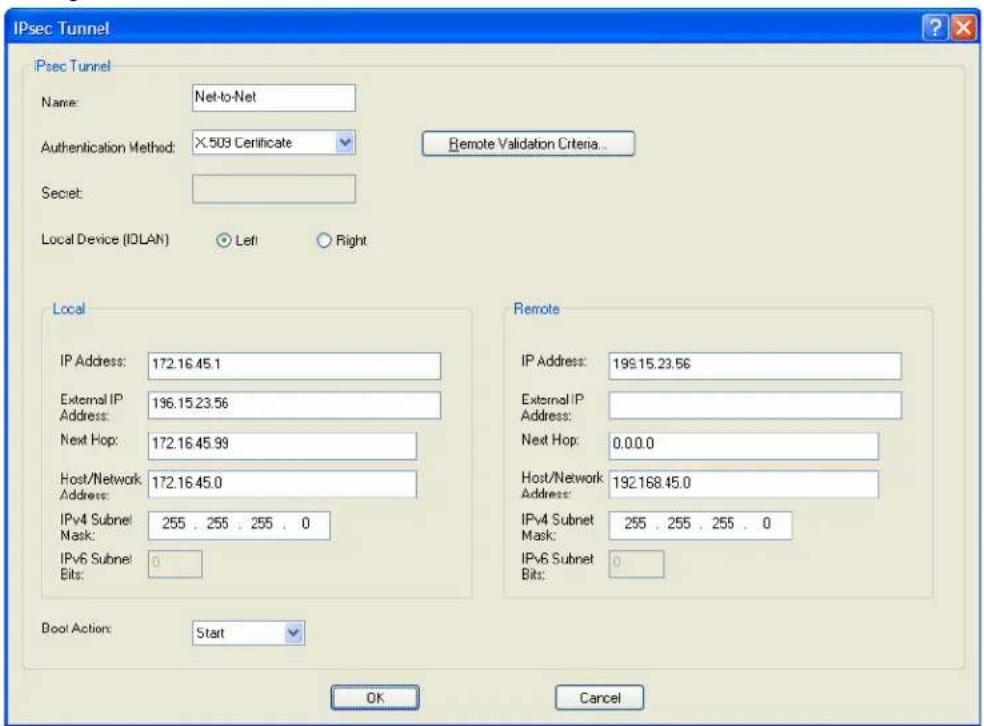Image resolution: width=984 pixels, height=726 pixels.
Task: Click the IPsec Tunnel window title text
Action: 62,28
